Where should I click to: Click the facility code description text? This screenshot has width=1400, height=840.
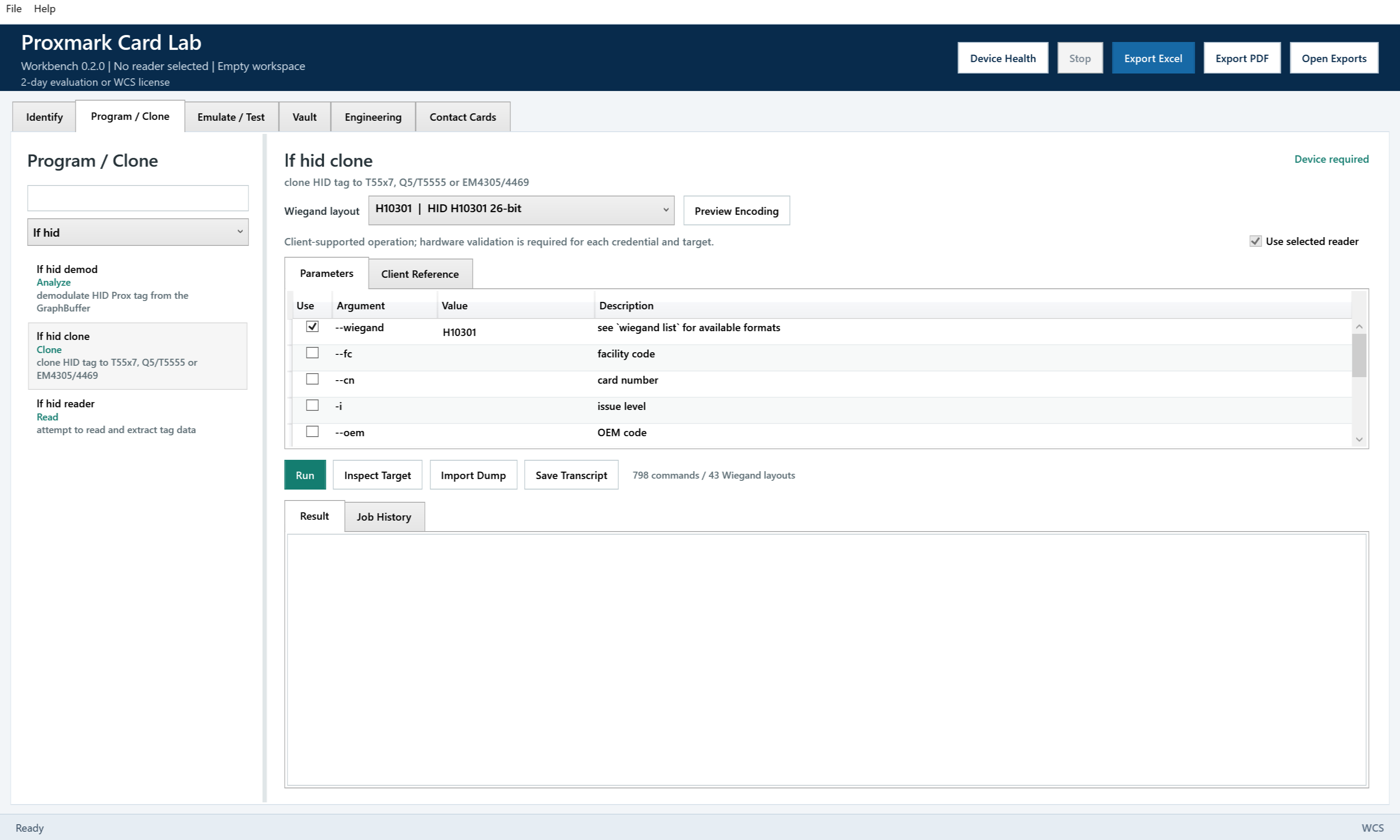[626, 354]
